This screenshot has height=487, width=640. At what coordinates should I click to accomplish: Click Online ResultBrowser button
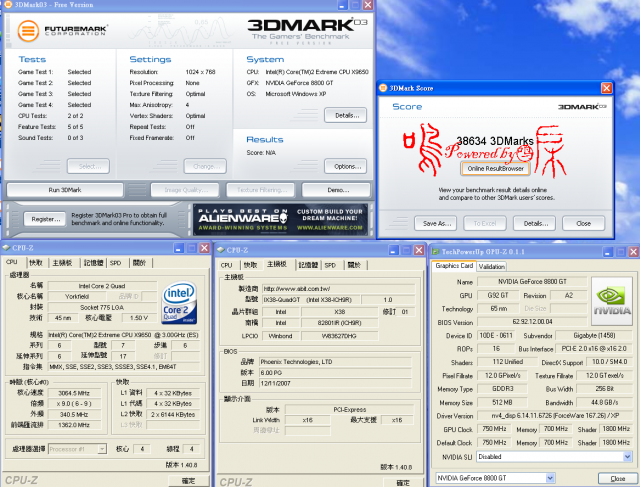coord(496,169)
